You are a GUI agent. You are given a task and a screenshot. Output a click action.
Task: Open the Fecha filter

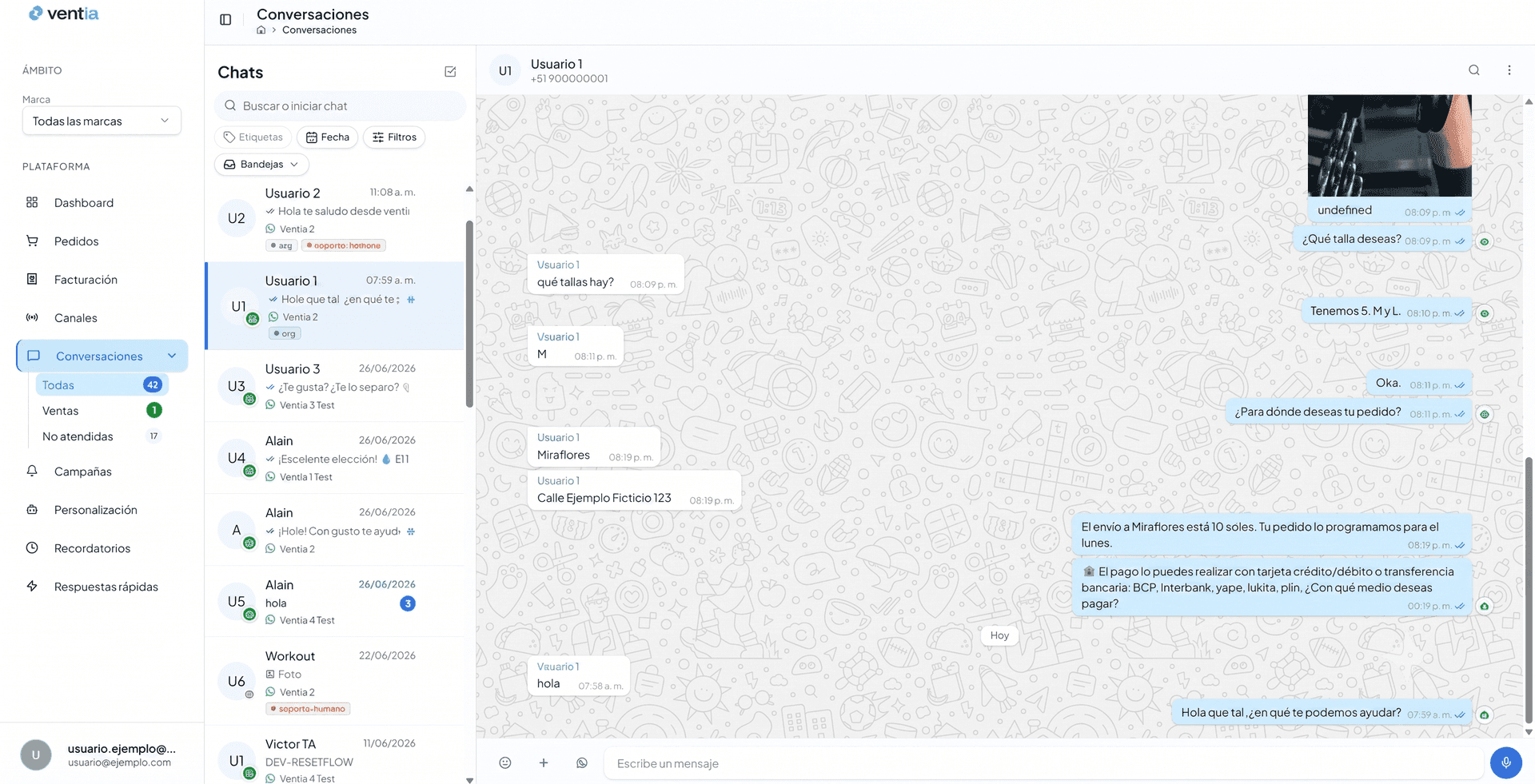pos(327,137)
